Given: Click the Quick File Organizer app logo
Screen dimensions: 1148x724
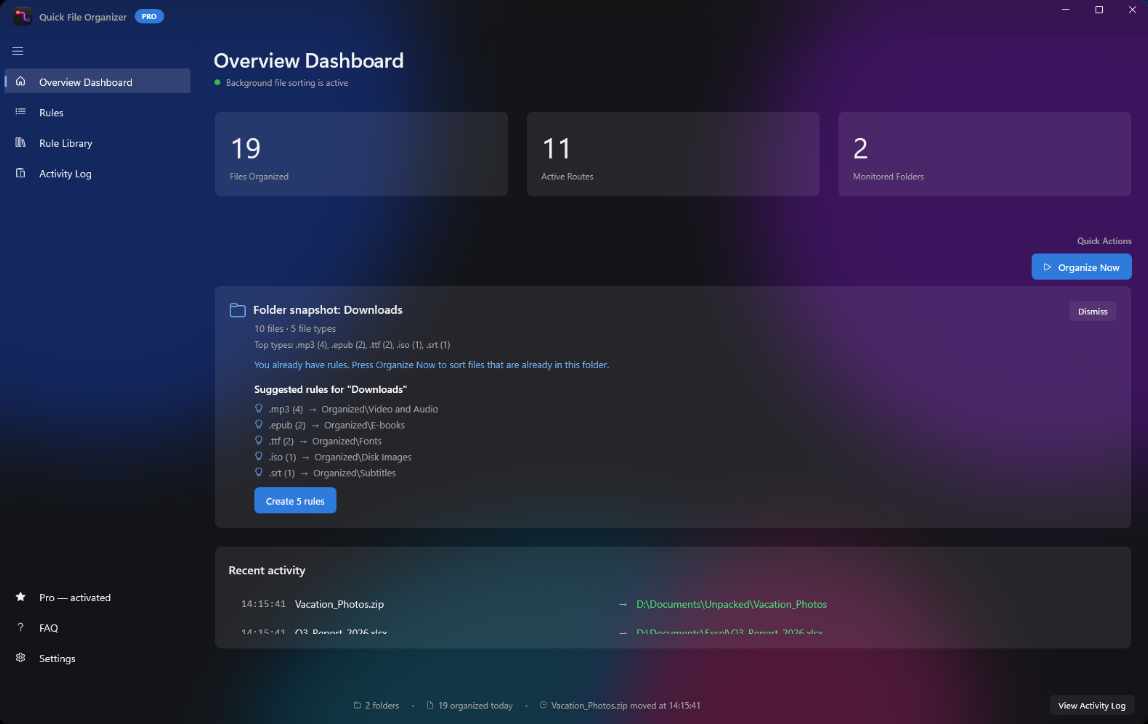Looking at the screenshot, I should point(22,16).
